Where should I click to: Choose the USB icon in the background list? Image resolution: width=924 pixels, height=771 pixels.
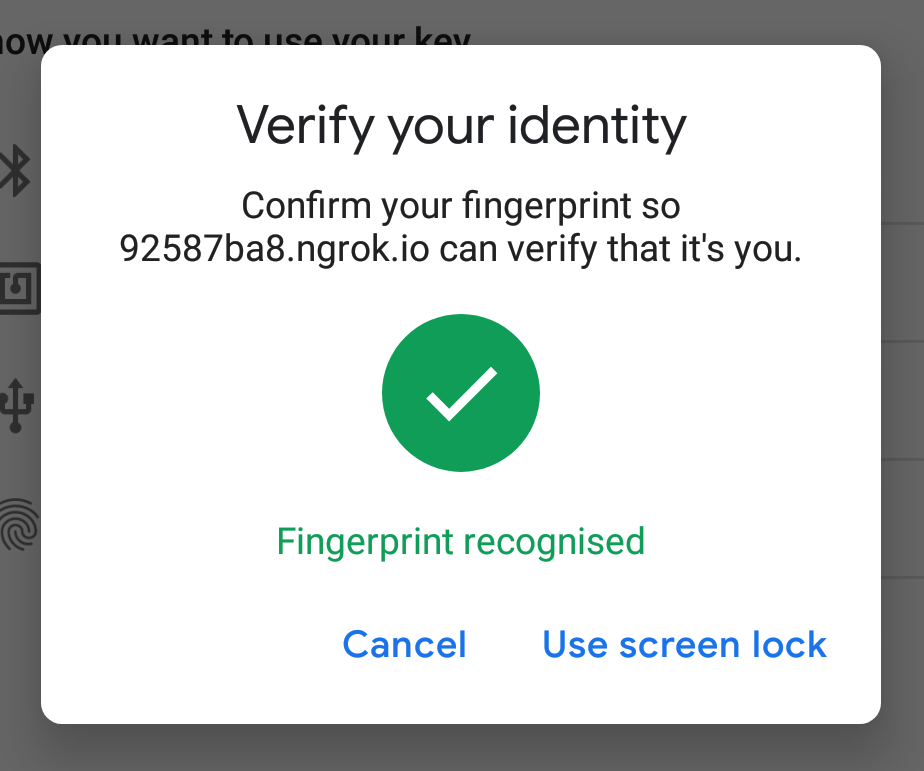pyautogui.click(x=17, y=403)
